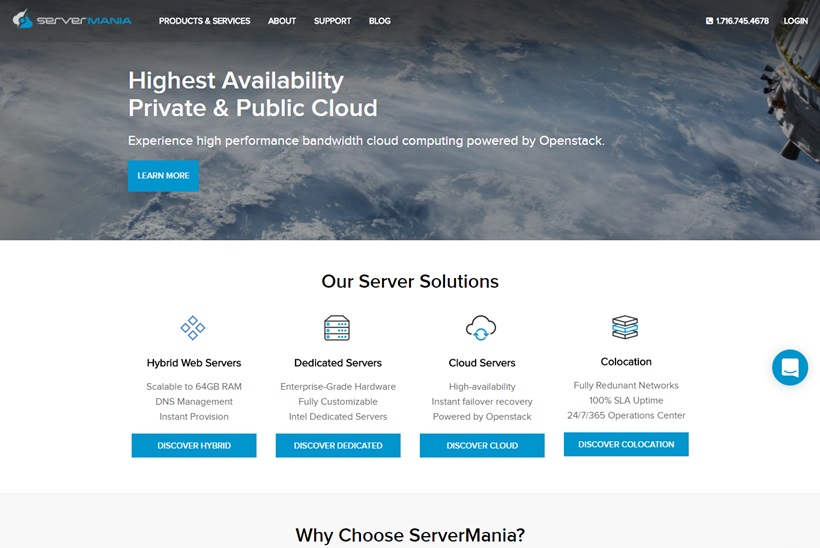Screen dimensions: 820x548
Task: Click the Discover Hybrid button
Action: click(x=194, y=446)
